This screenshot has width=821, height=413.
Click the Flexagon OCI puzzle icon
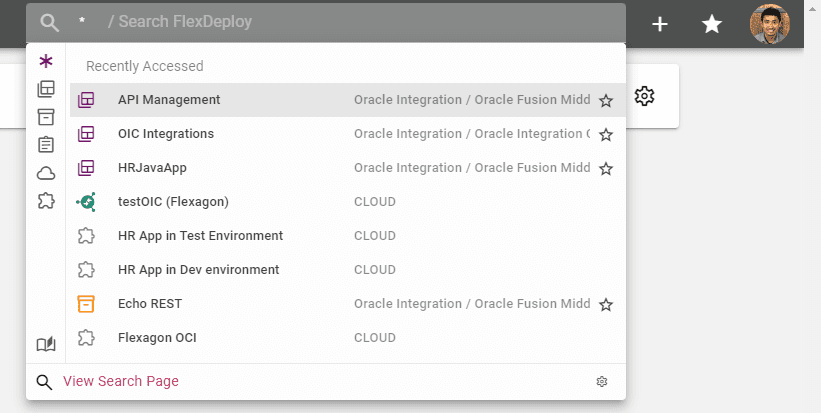pos(86,338)
